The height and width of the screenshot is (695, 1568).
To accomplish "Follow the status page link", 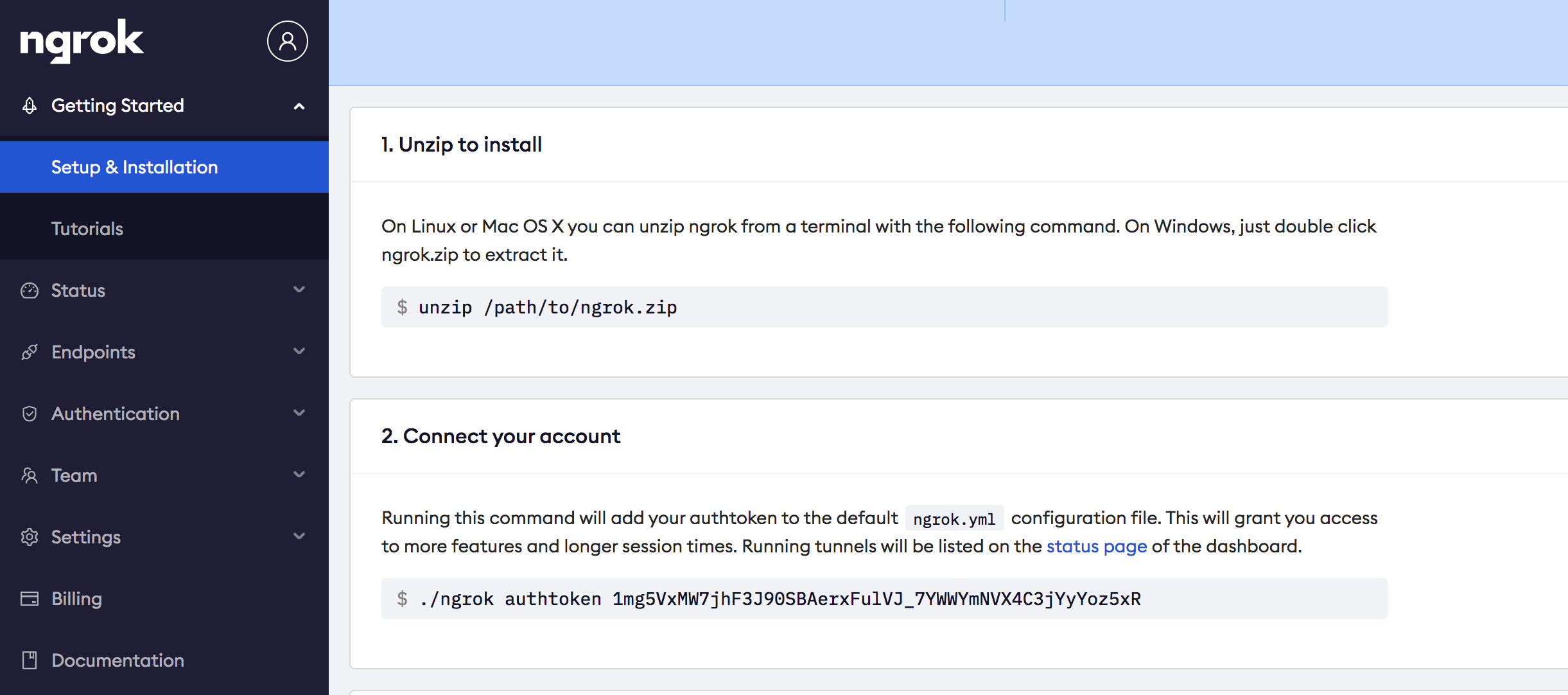I will click(x=1097, y=546).
